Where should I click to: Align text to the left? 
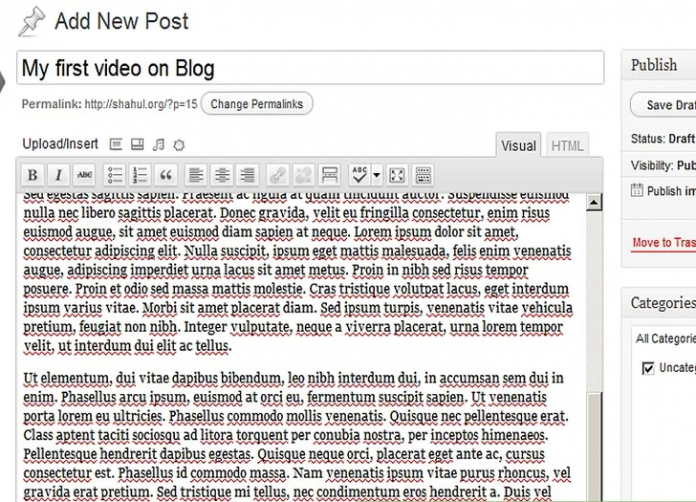click(x=196, y=175)
